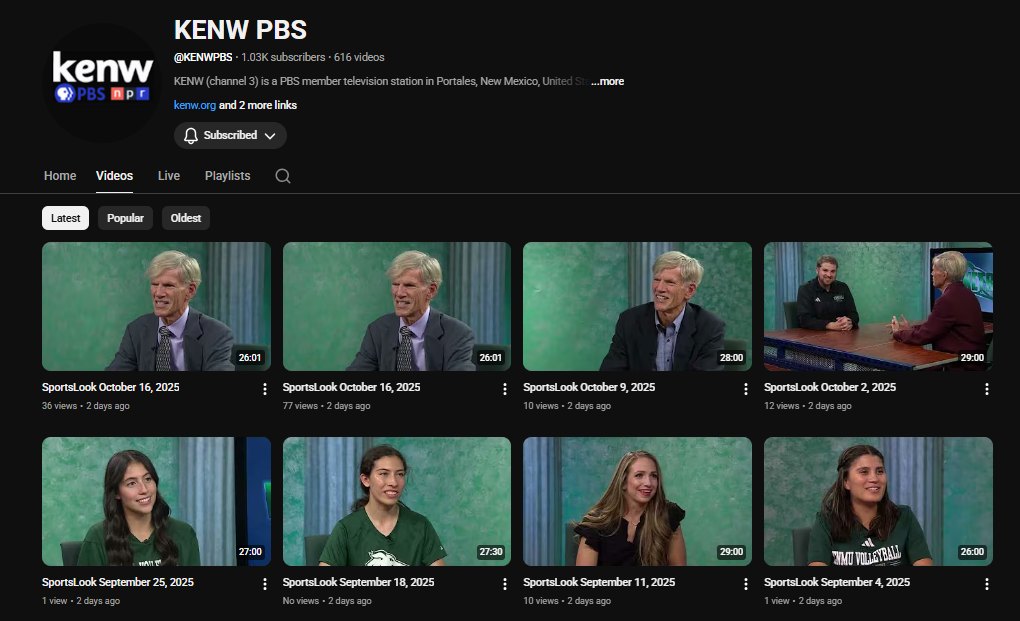Play thumbnail of October 16 video with 77 views
This screenshot has height=621, width=1020.
click(x=397, y=306)
